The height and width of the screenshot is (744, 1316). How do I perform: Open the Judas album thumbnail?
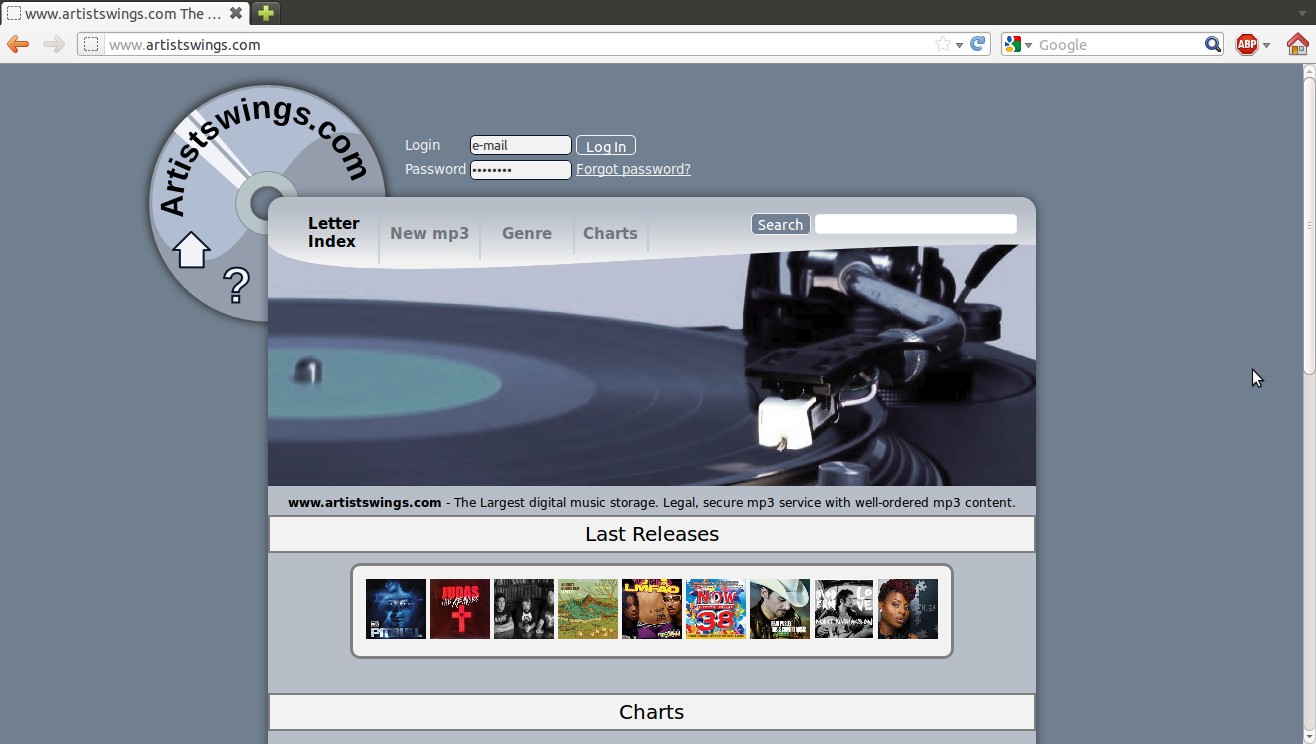click(x=460, y=609)
